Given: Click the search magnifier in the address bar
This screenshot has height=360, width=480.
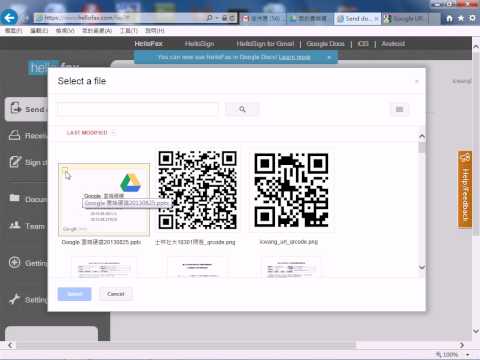Looking at the screenshot, I should pyautogui.click(x=209, y=18).
